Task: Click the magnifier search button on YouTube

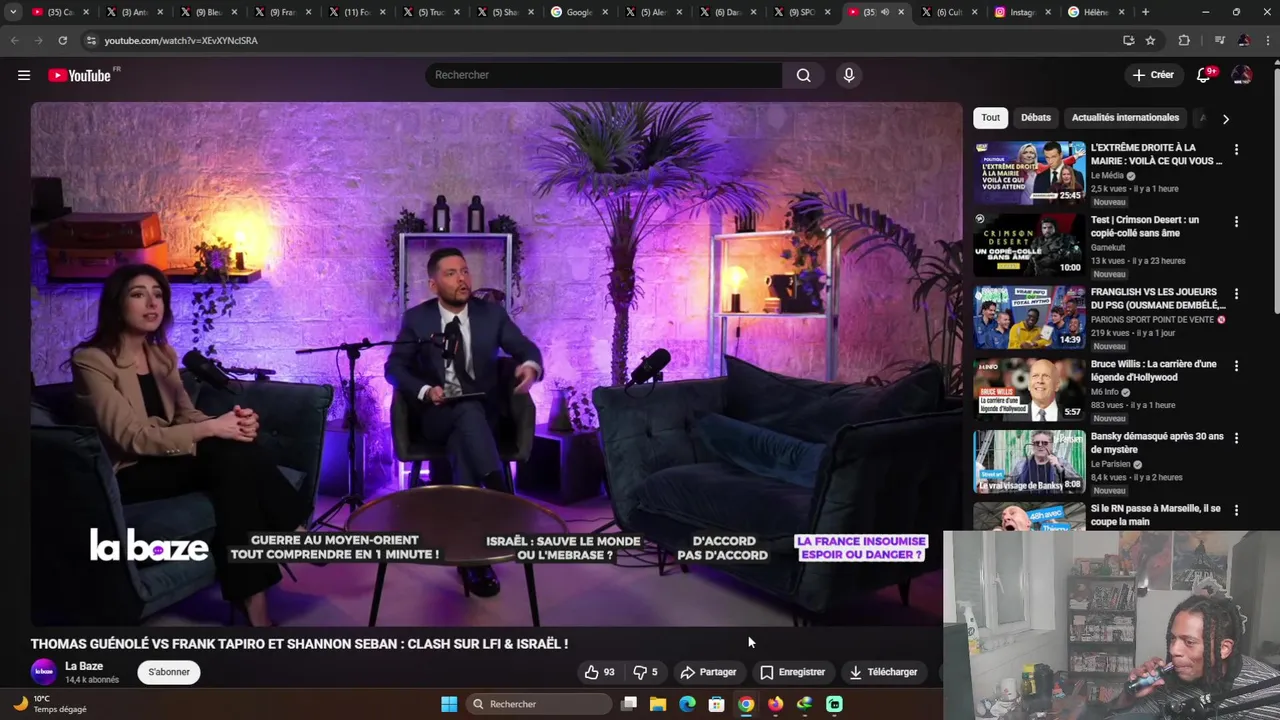Action: pos(804,75)
